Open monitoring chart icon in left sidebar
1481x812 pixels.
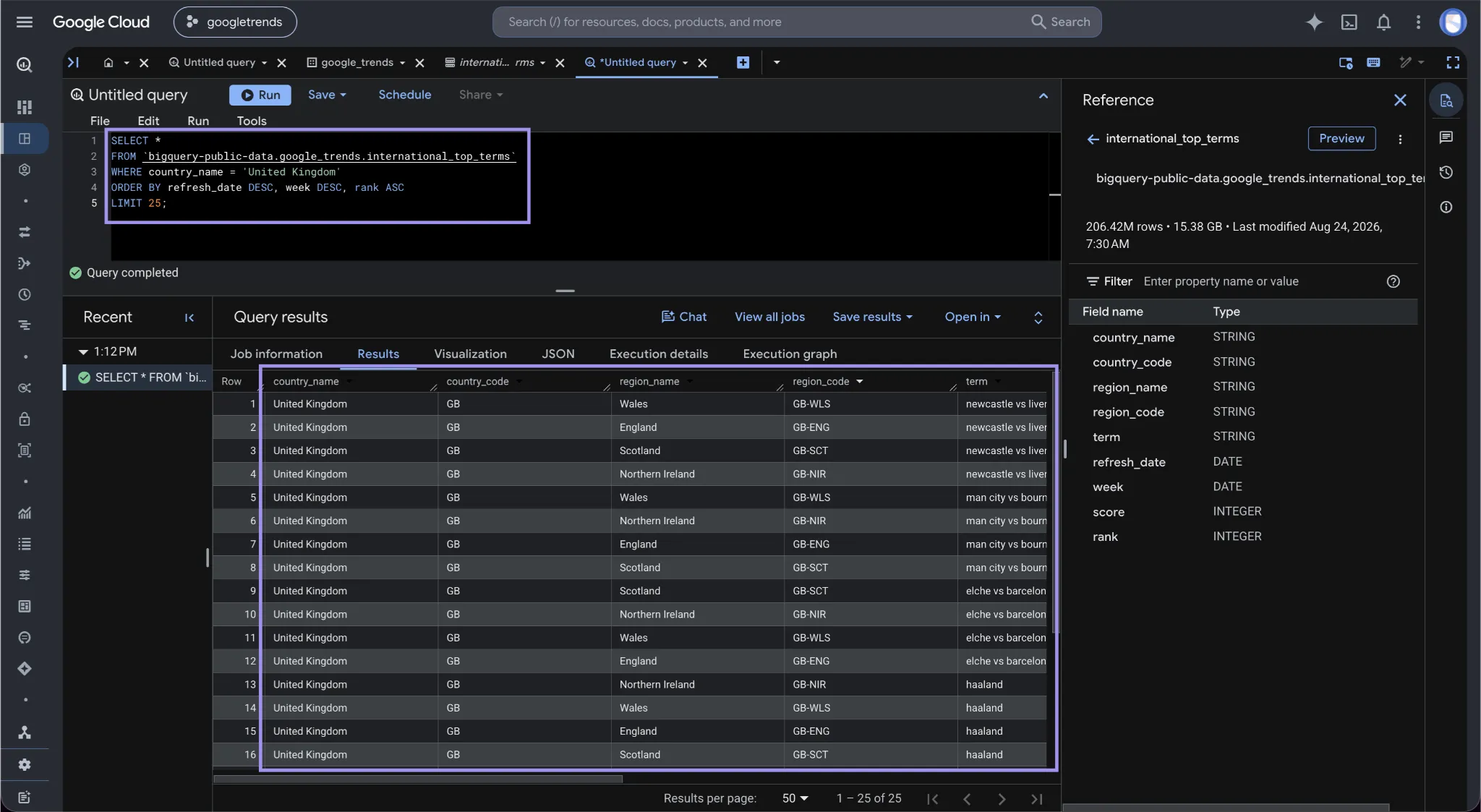[25, 513]
